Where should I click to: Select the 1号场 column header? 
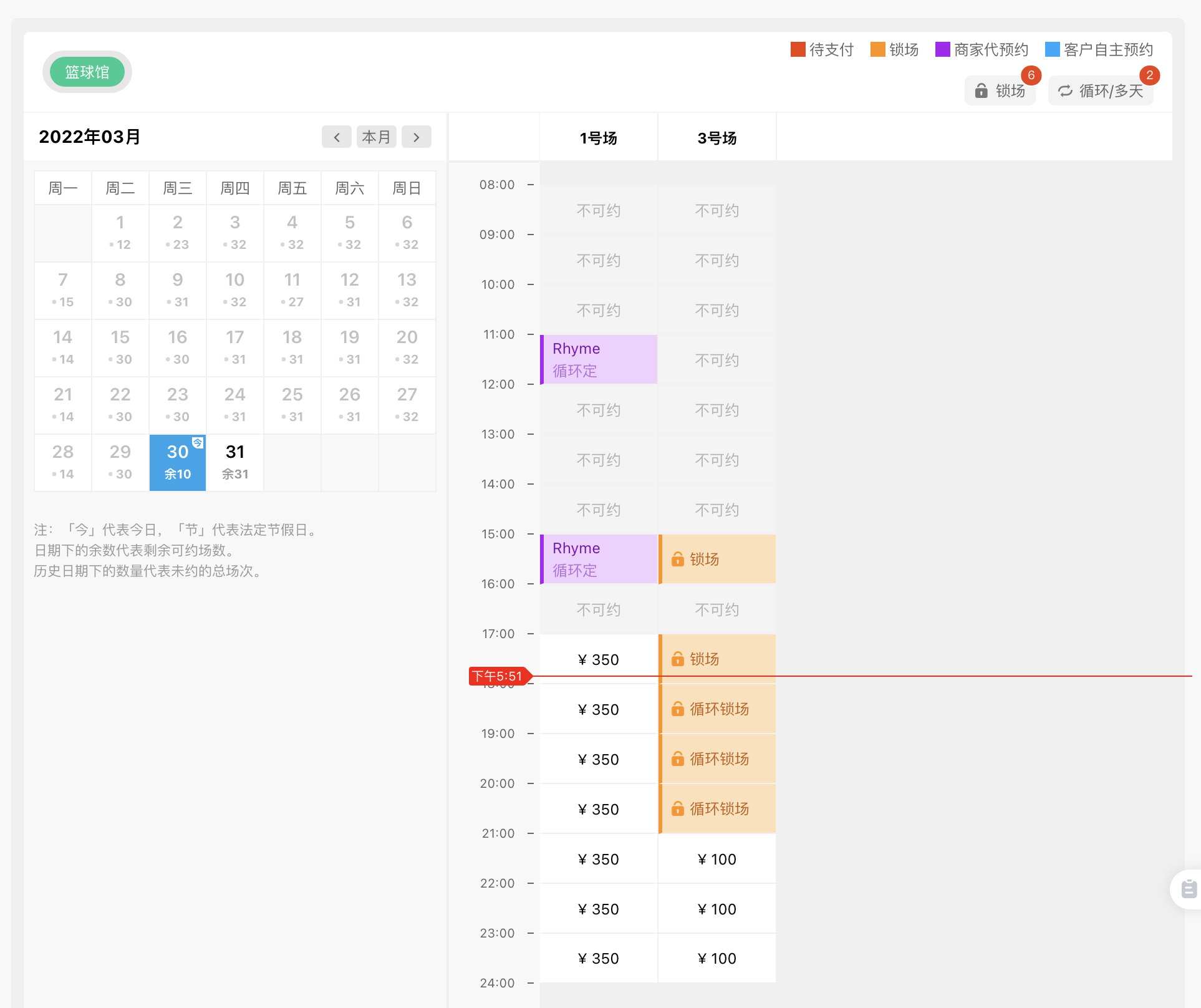click(599, 138)
